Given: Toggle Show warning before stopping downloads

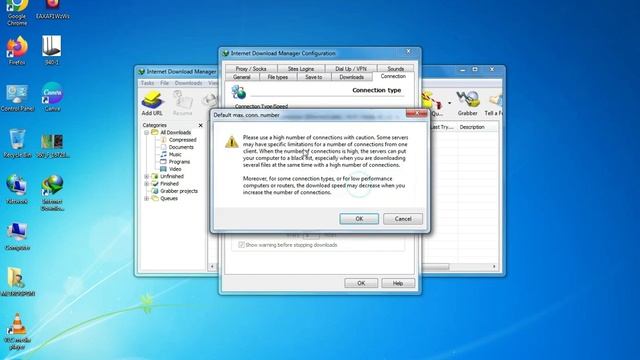Looking at the screenshot, I should pos(241,245).
